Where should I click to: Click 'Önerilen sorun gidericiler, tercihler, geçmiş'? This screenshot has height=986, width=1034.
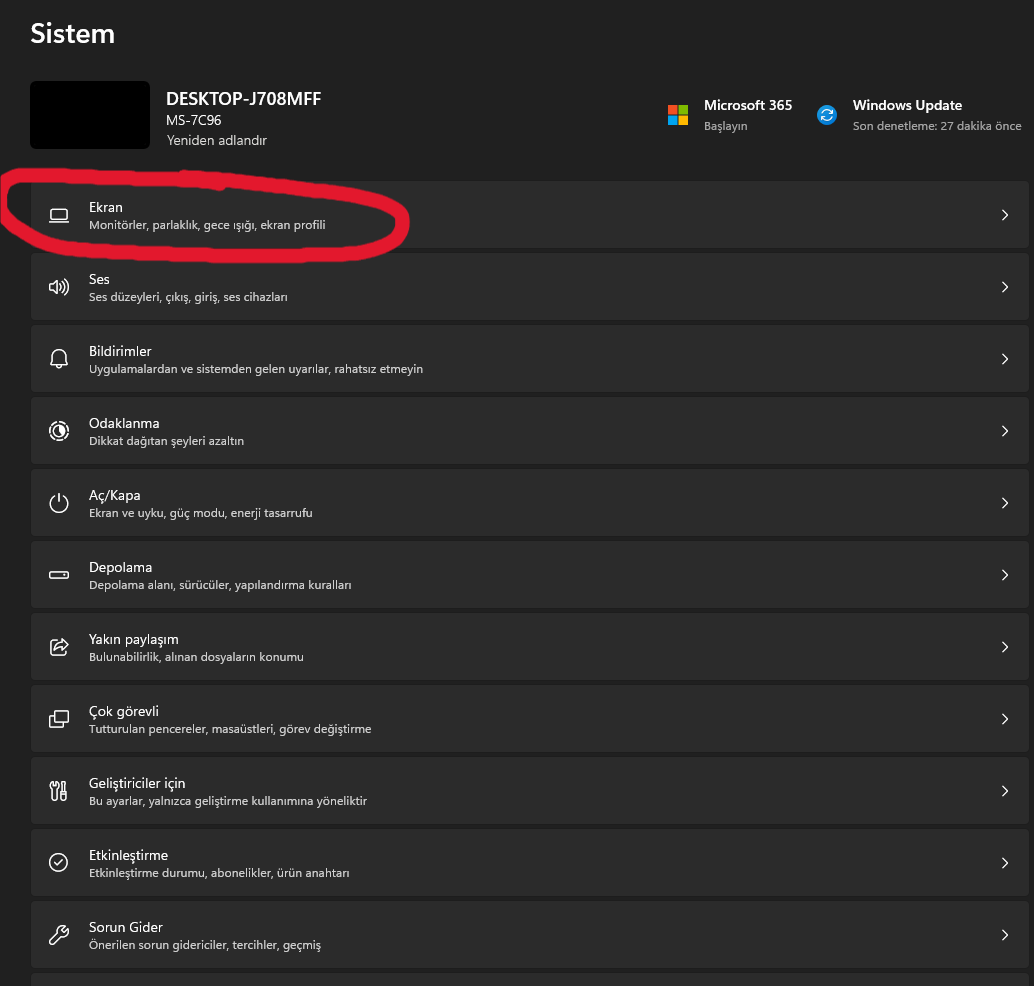[205, 945]
